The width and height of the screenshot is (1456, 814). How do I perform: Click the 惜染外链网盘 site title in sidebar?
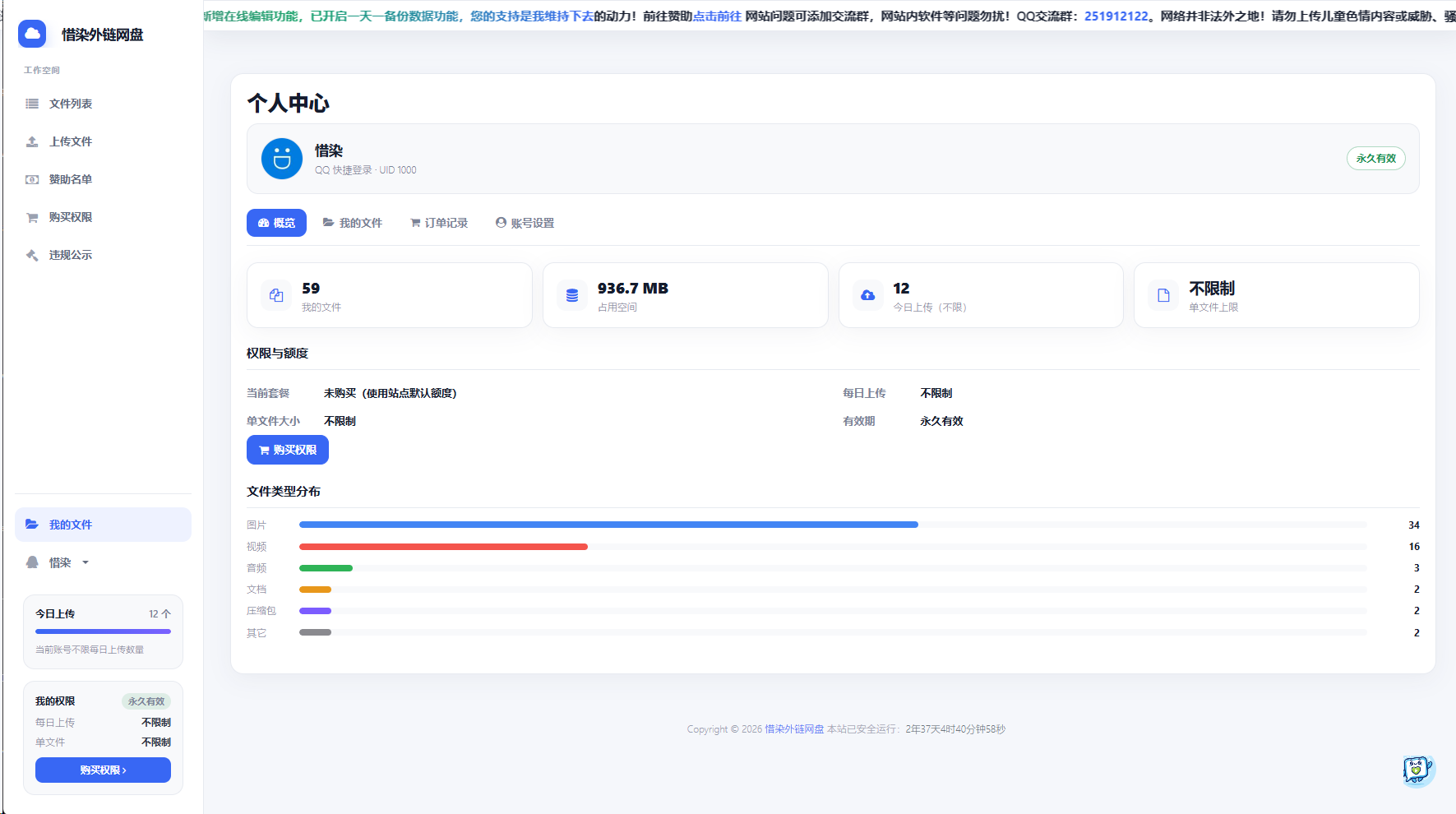tap(103, 35)
